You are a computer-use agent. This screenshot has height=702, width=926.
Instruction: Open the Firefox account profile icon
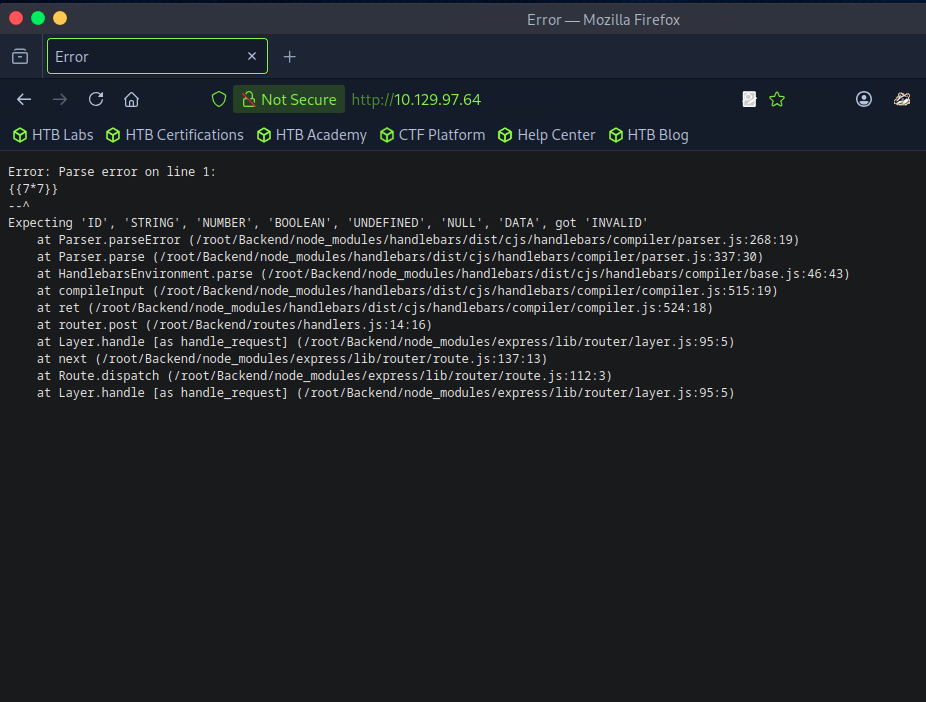point(864,99)
